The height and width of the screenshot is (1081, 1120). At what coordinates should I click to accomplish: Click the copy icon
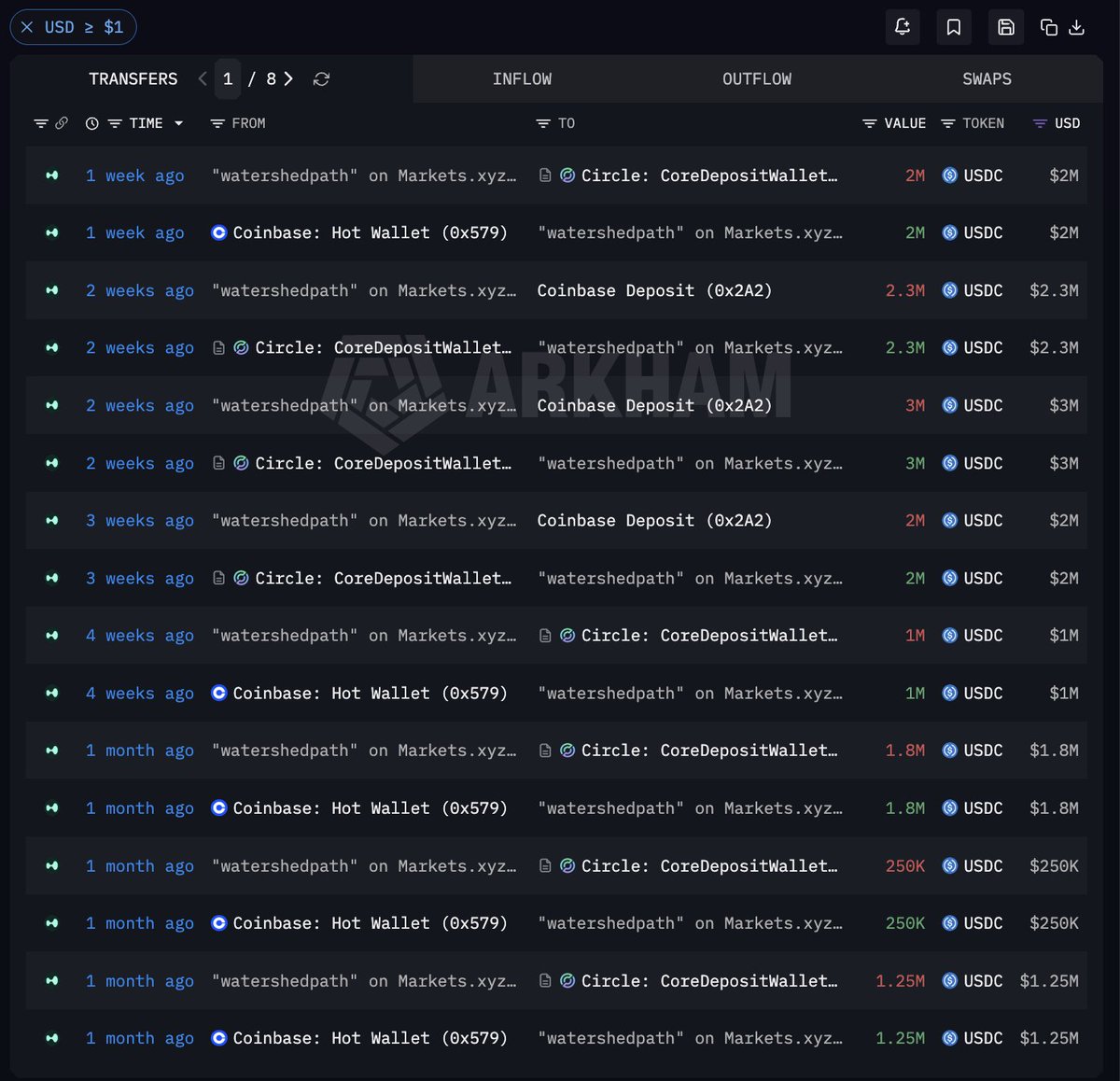[1049, 27]
